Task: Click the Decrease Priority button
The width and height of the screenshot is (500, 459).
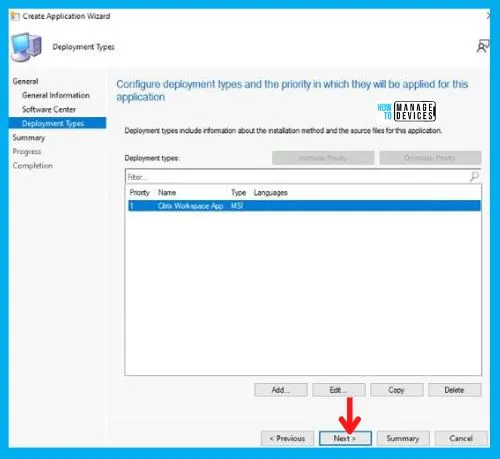Action: 430,158
